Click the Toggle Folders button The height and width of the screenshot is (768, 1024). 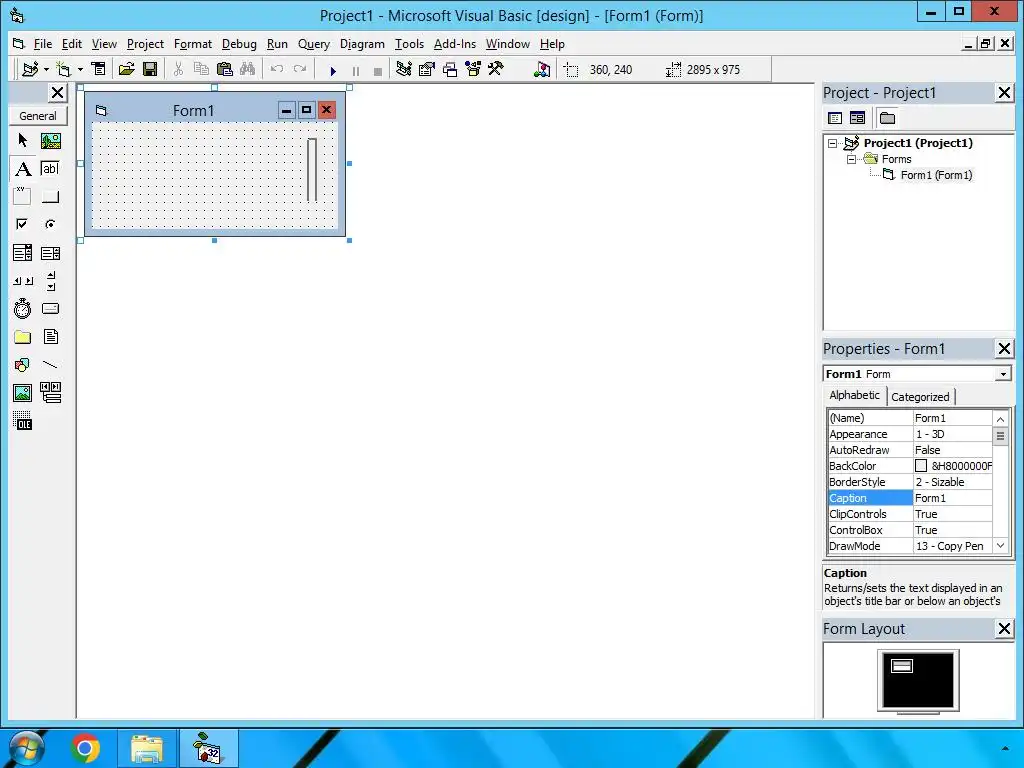(x=887, y=118)
